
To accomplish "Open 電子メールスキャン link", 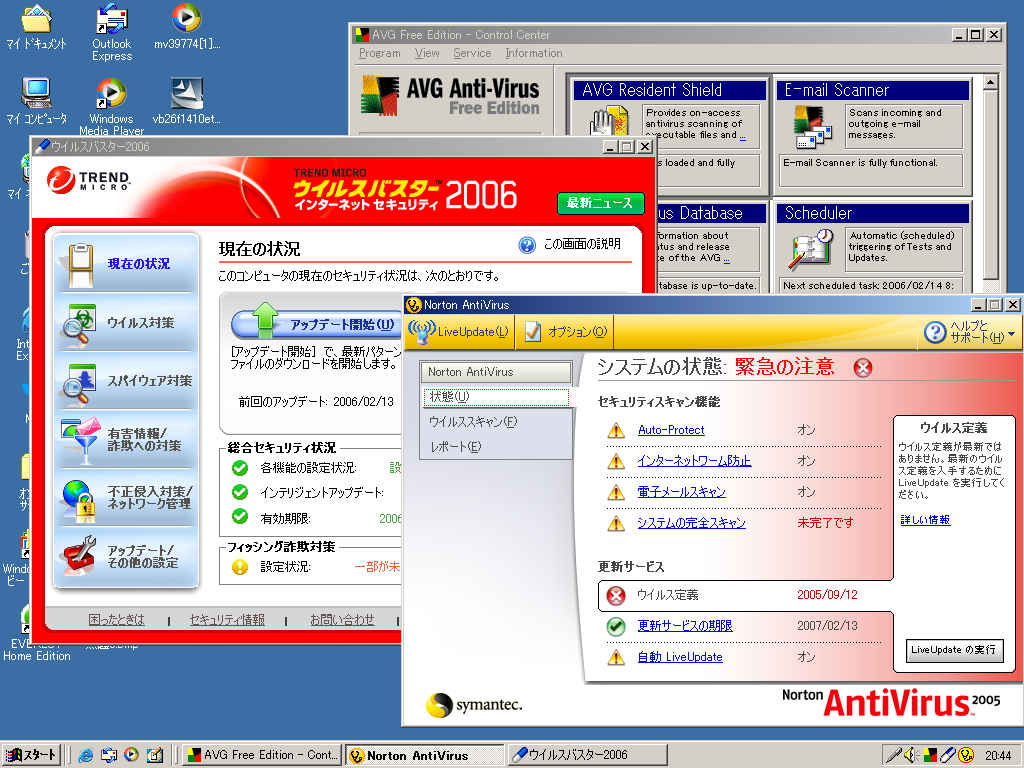I will [x=681, y=492].
